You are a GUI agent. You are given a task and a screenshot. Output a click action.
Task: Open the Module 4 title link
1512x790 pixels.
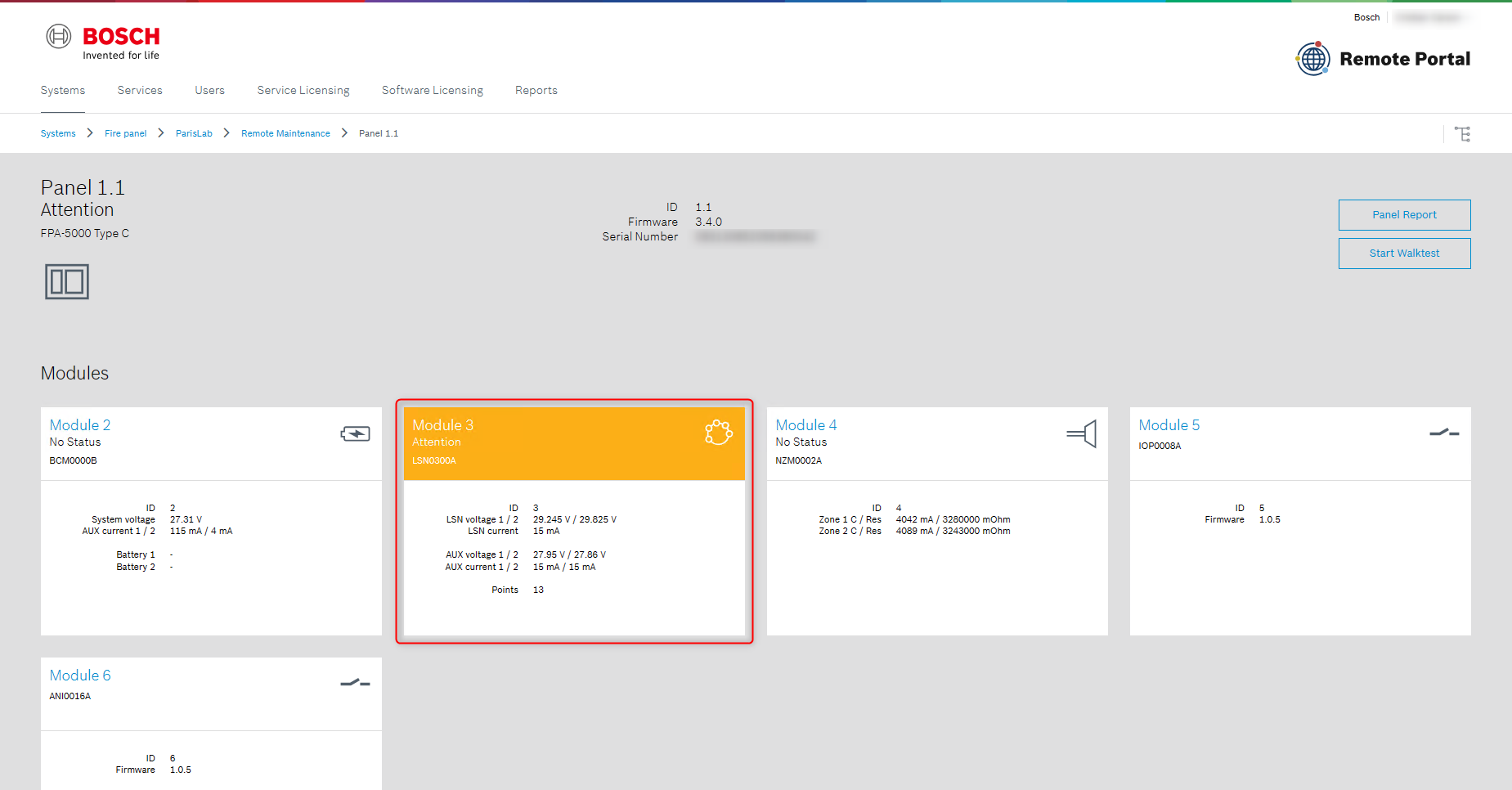805,425
